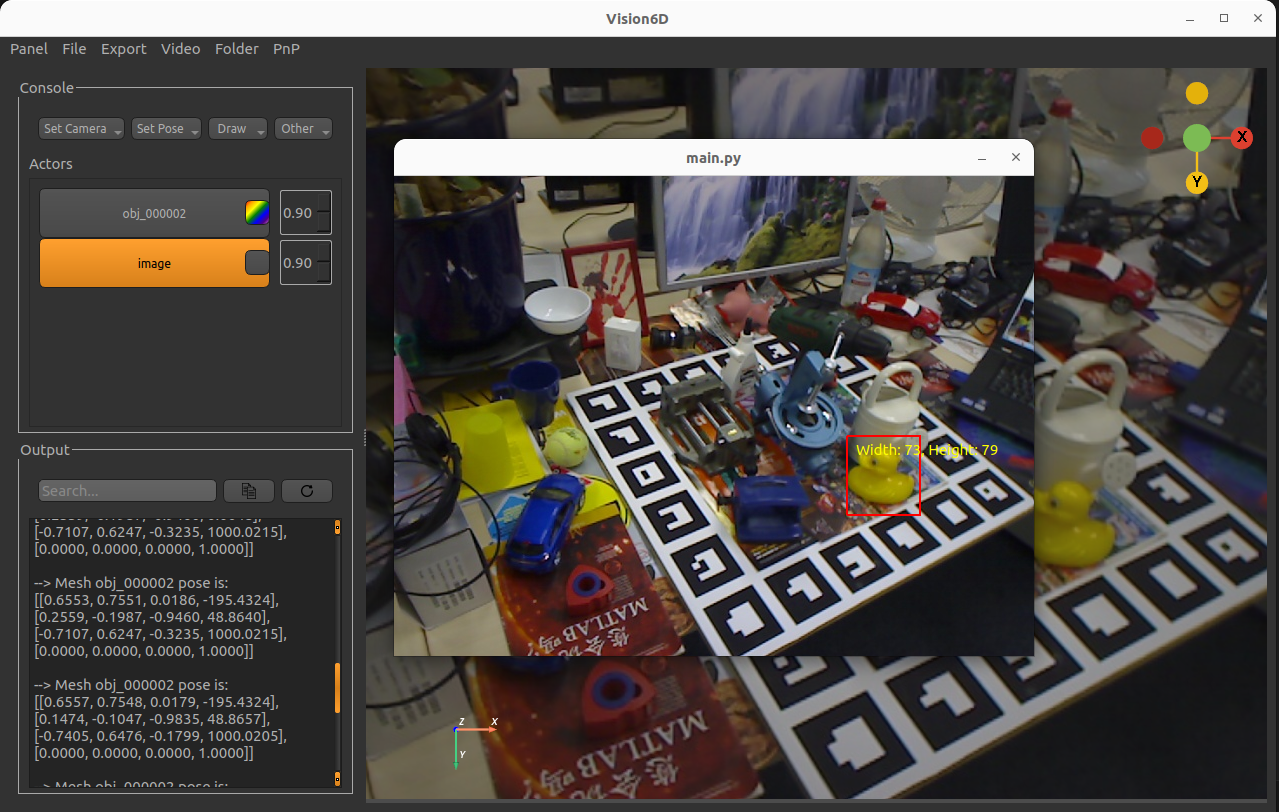Open the Set Pose dropdown
This screenshot has width=1279, height=812.
click(166, 128)
